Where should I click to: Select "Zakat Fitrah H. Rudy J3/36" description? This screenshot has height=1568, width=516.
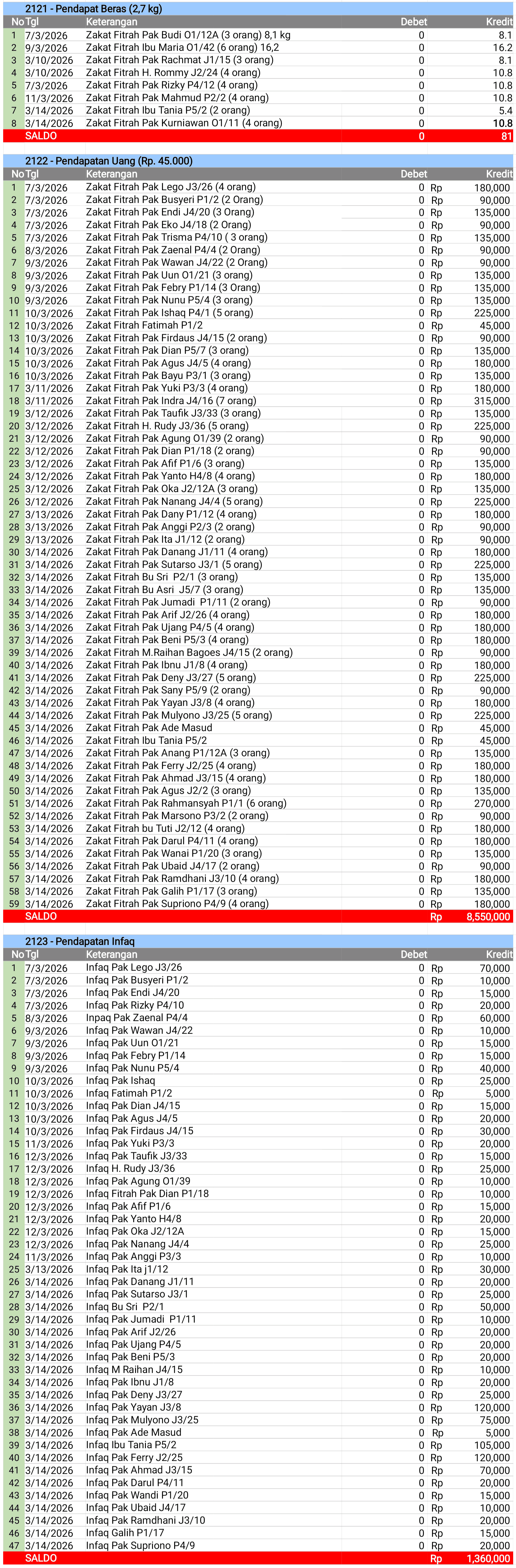pyautogui.click(x=167, y=426)
